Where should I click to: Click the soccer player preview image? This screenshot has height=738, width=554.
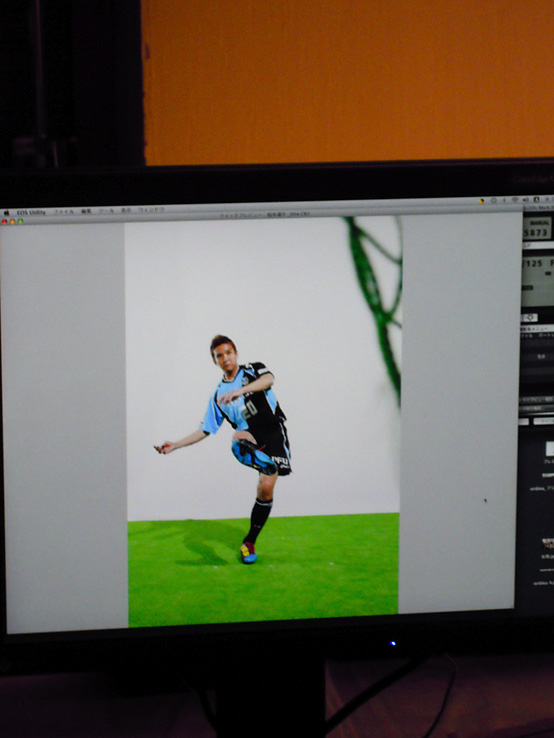point(264,422)
